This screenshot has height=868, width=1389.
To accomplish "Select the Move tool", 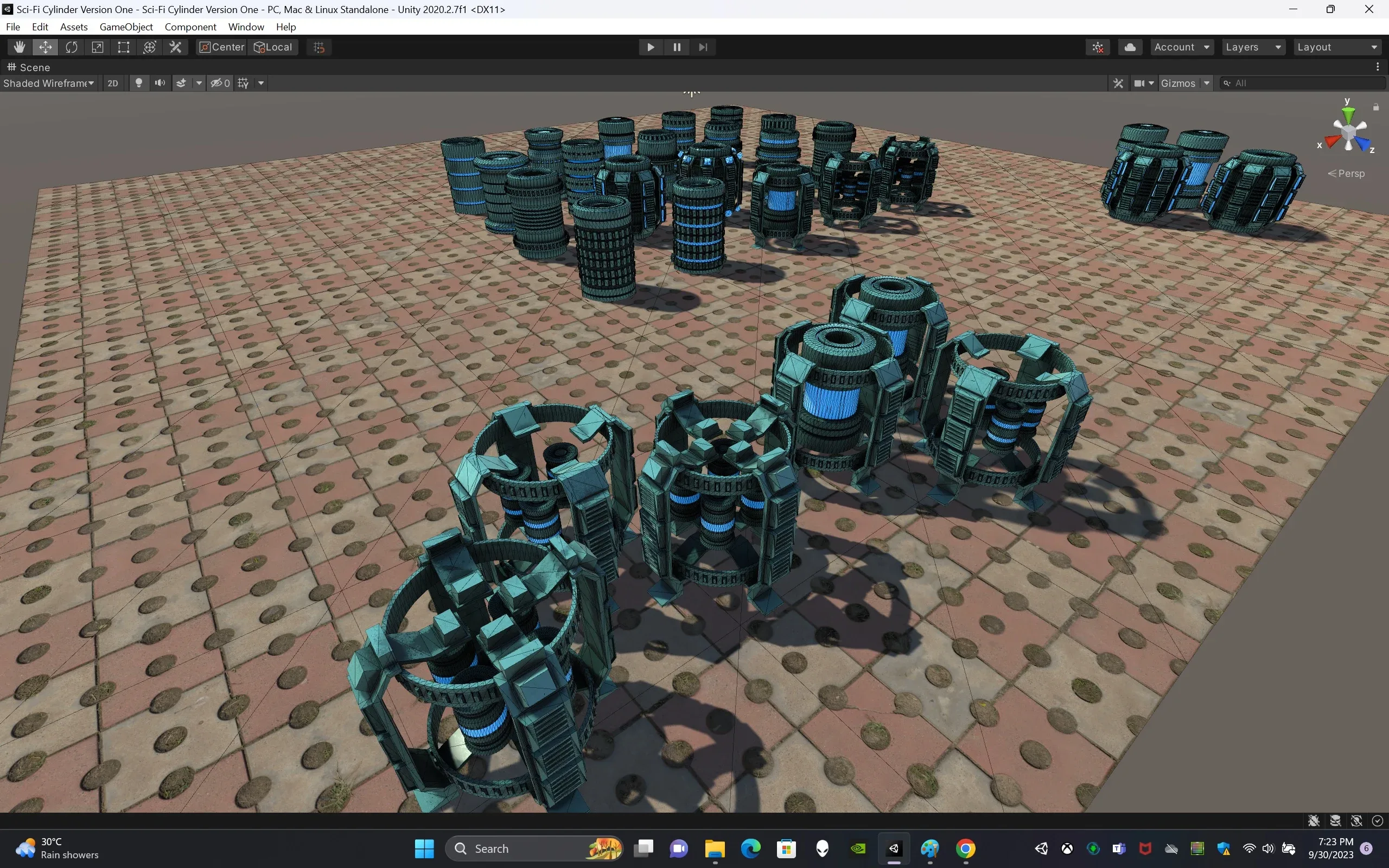I will pos(46,47).
